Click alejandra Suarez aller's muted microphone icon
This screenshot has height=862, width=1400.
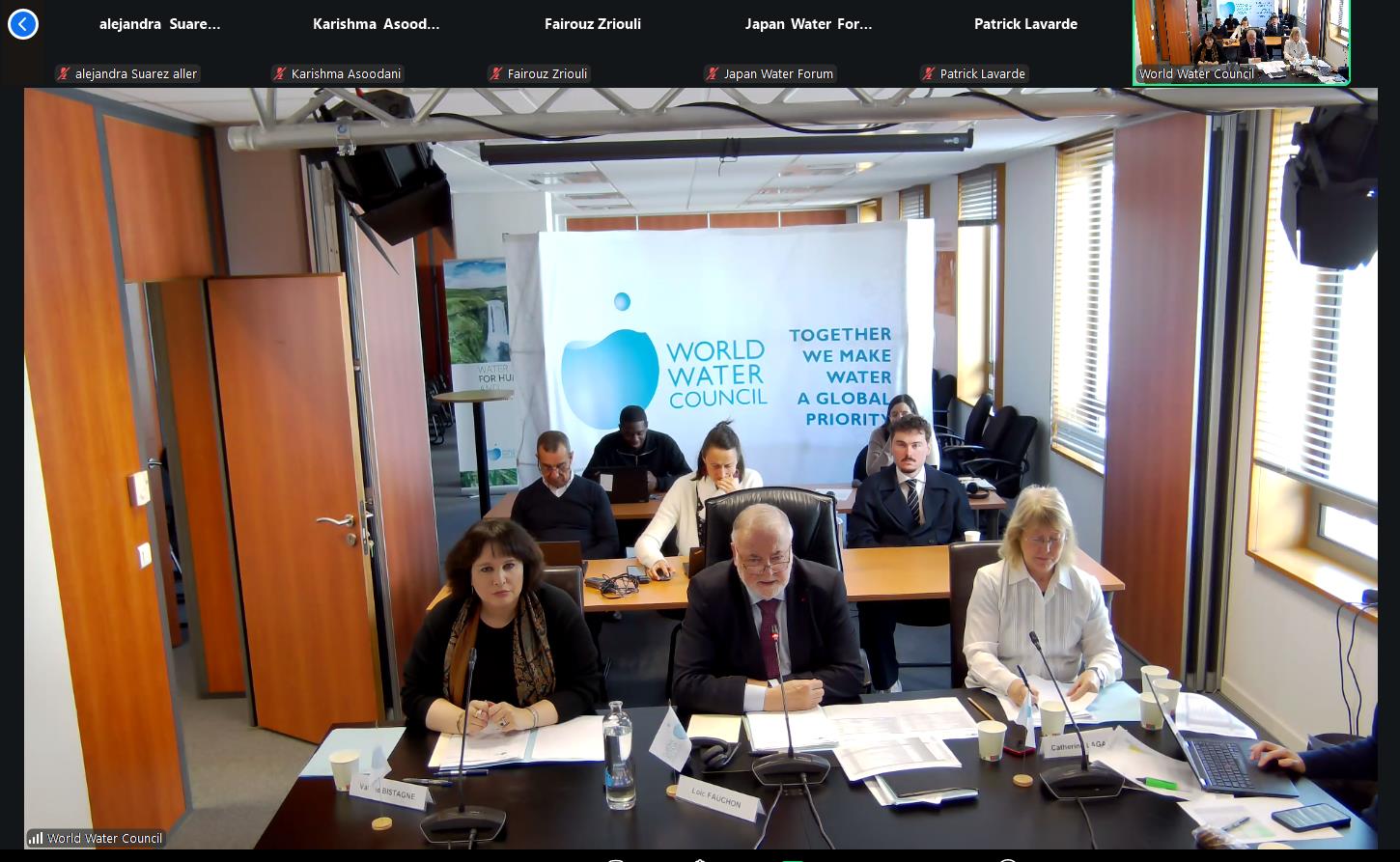(64, 74)
